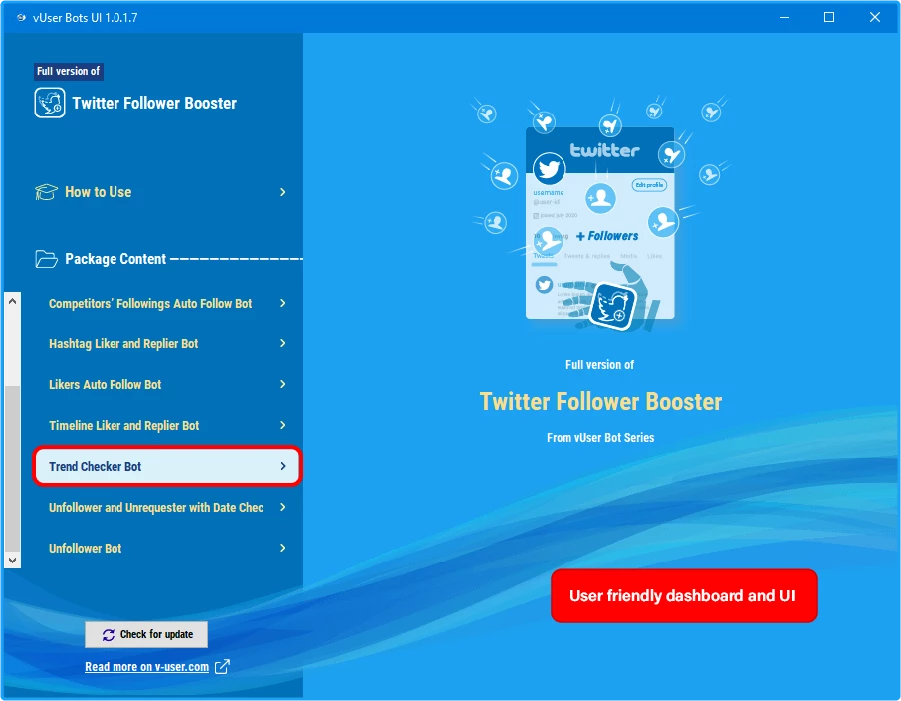Image resolution: width=901 pixels, height=701 pixels.
Task: Maximize the vUser Bots UI window
Action: [829, 17]
